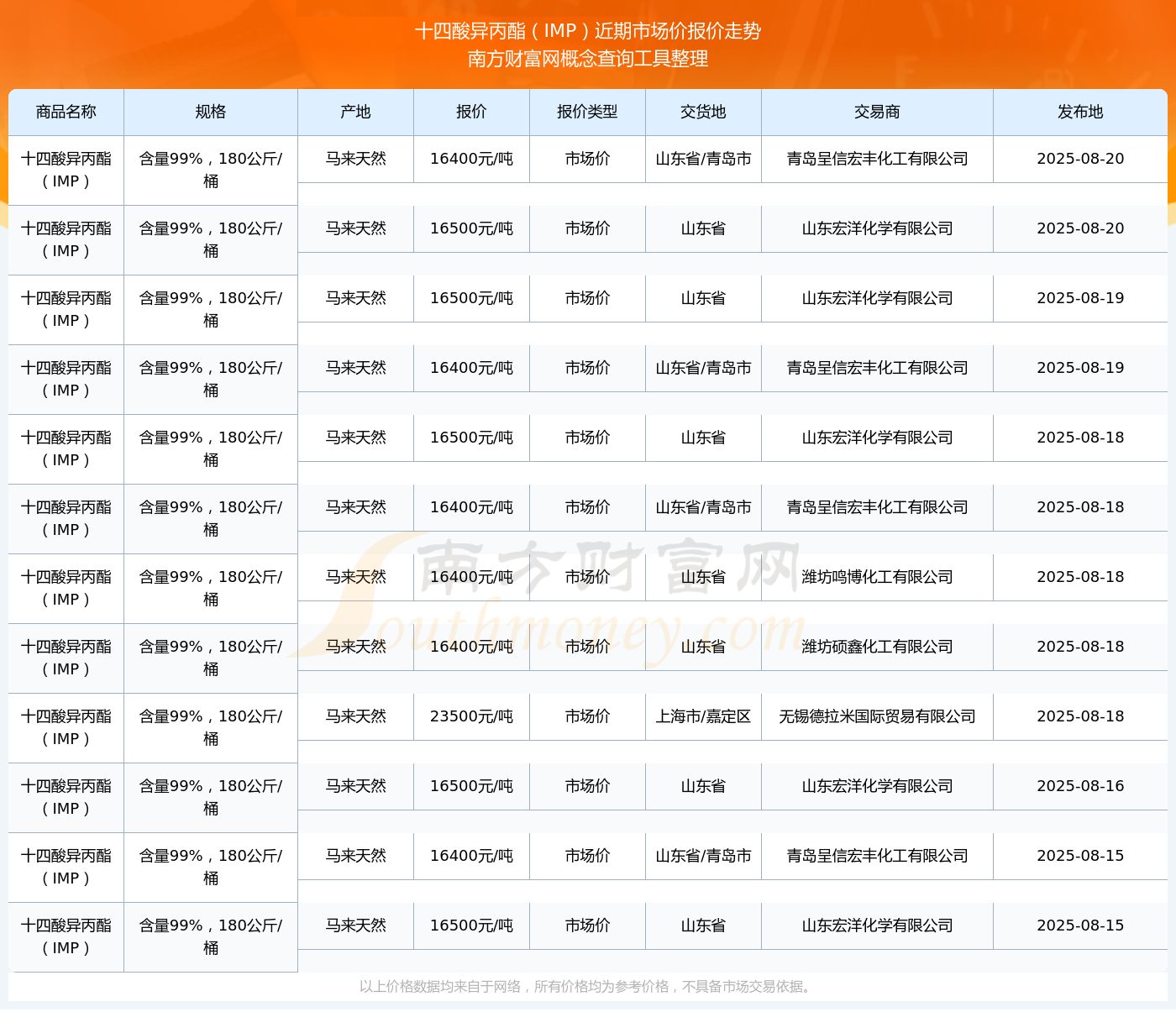Click the 交易商 column header
Image resolution: width=1176 pixels, height=1012 pixels.
point(877,112)
